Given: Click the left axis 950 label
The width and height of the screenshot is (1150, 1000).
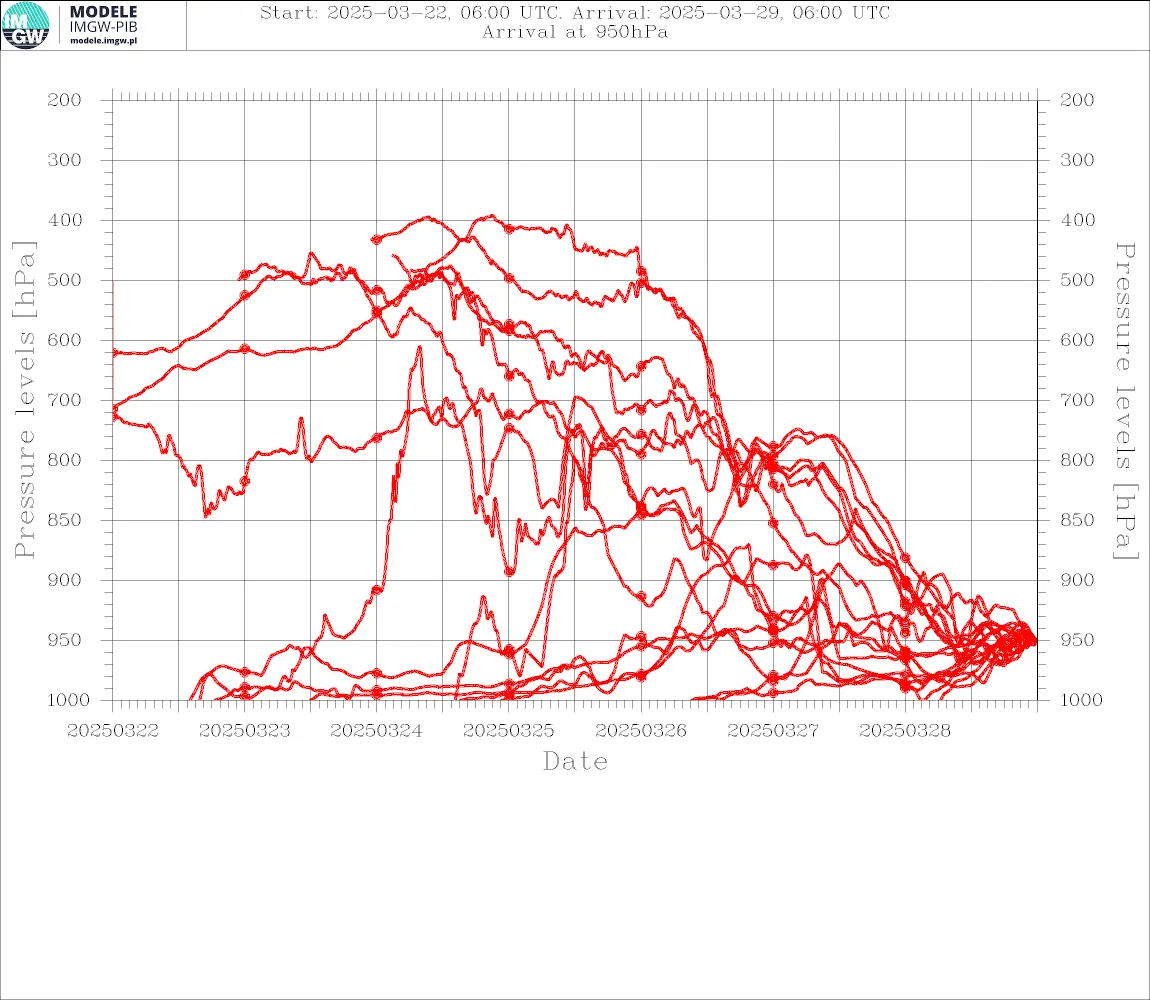Looking at the screenshot, I should click(65, 640).
